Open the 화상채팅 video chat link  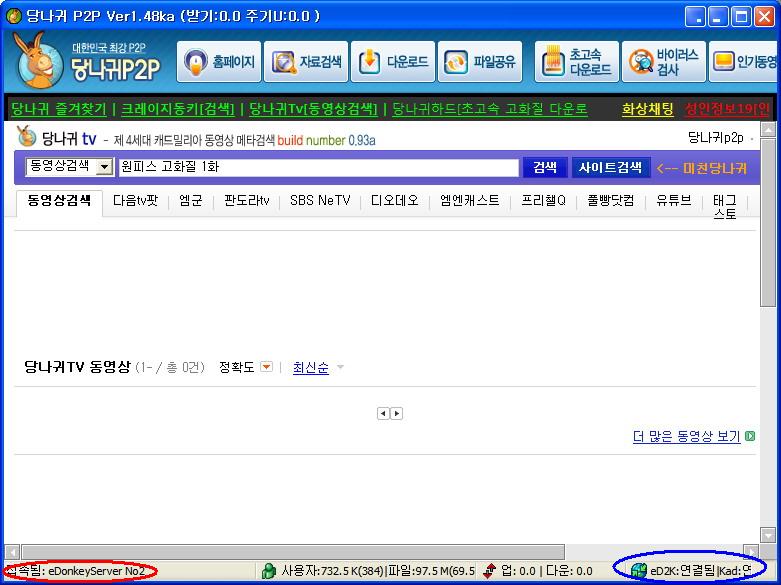[648, 109]
